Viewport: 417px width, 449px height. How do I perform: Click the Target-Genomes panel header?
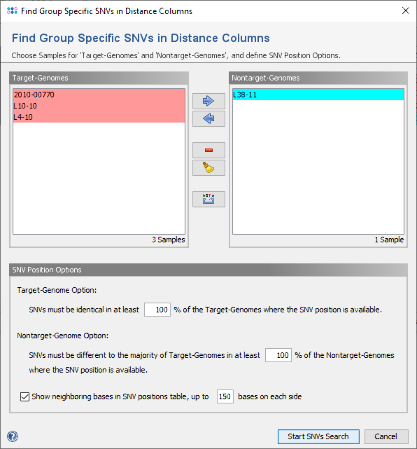[99, 78]
